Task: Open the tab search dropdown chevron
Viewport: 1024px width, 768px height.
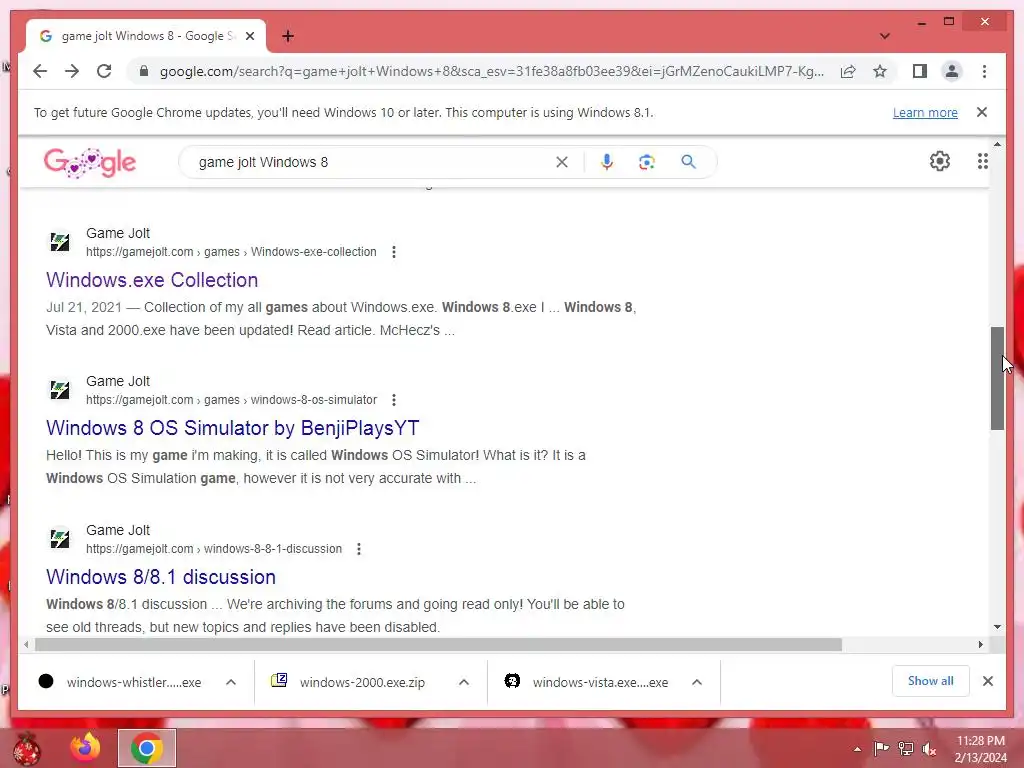Action: [884, 36]
